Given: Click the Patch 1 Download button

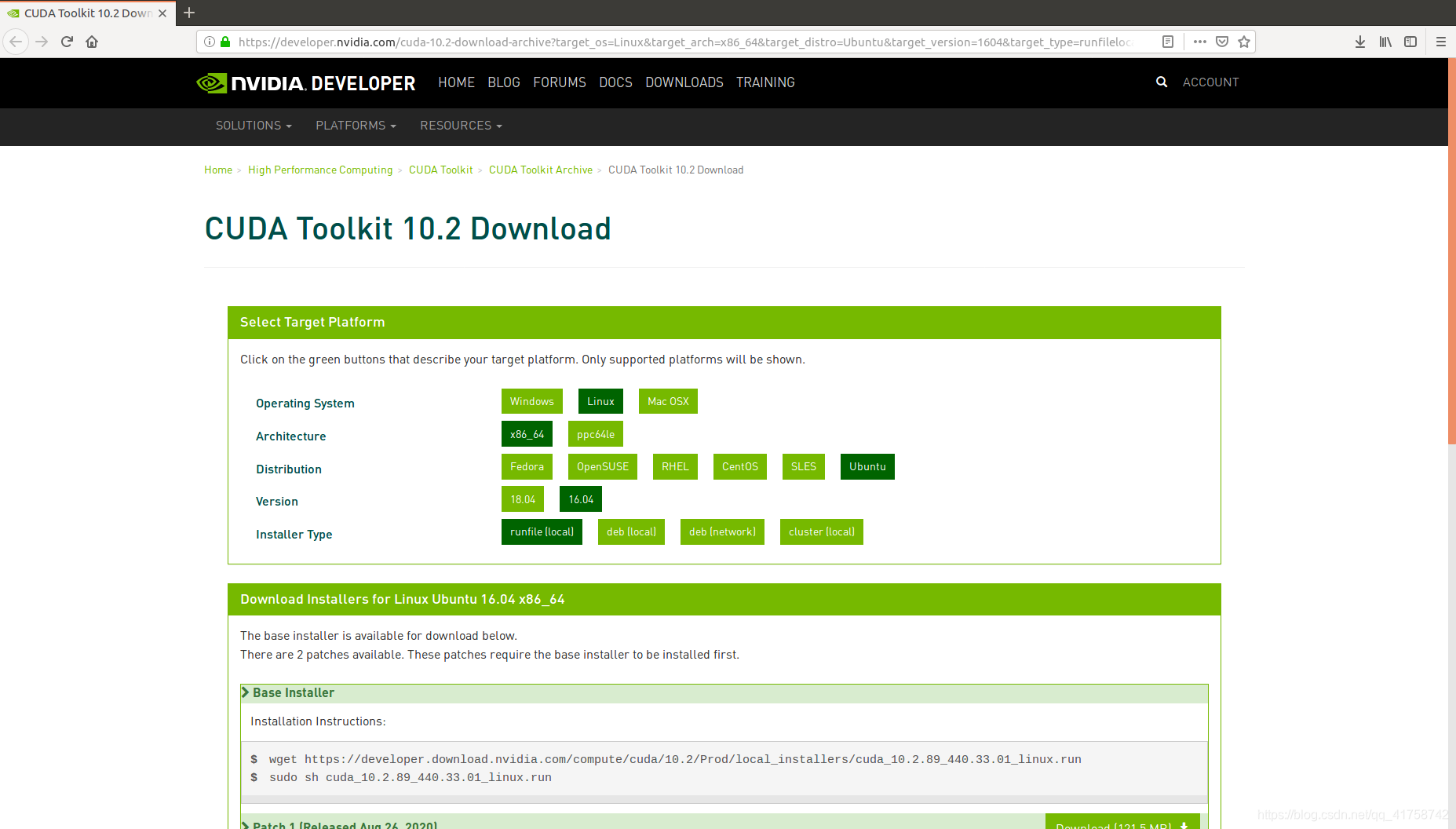Looking at the screenshot, I should click(x=1122, y=822).
